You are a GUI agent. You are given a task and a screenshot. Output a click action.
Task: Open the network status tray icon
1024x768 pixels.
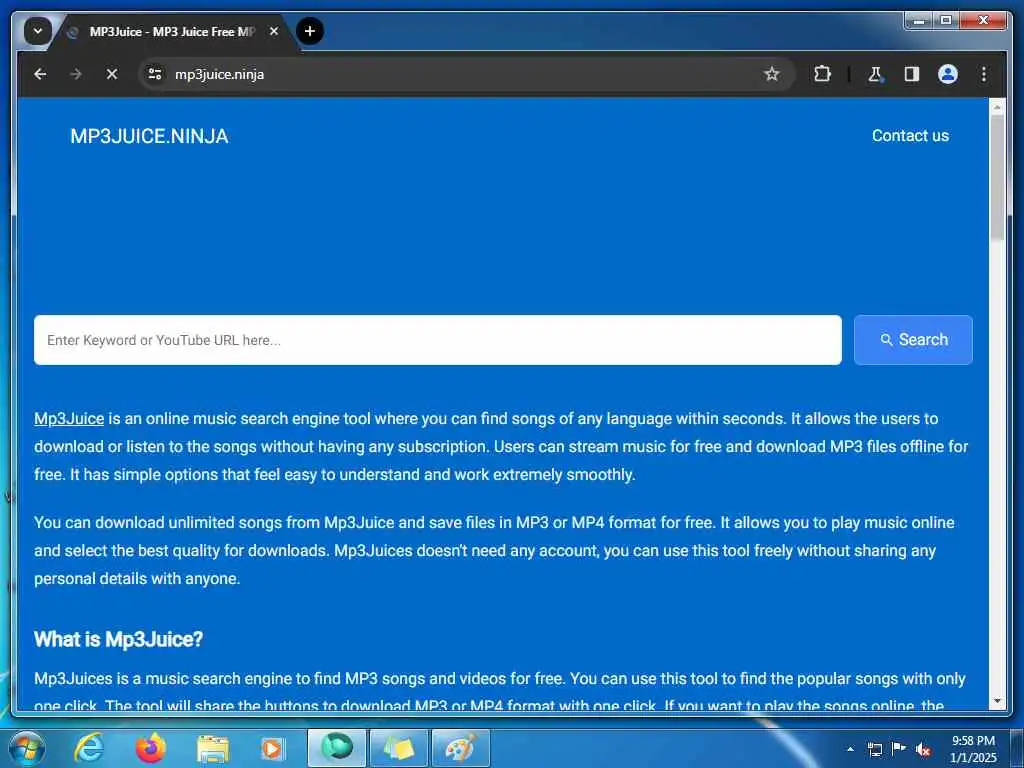(874, 749)
